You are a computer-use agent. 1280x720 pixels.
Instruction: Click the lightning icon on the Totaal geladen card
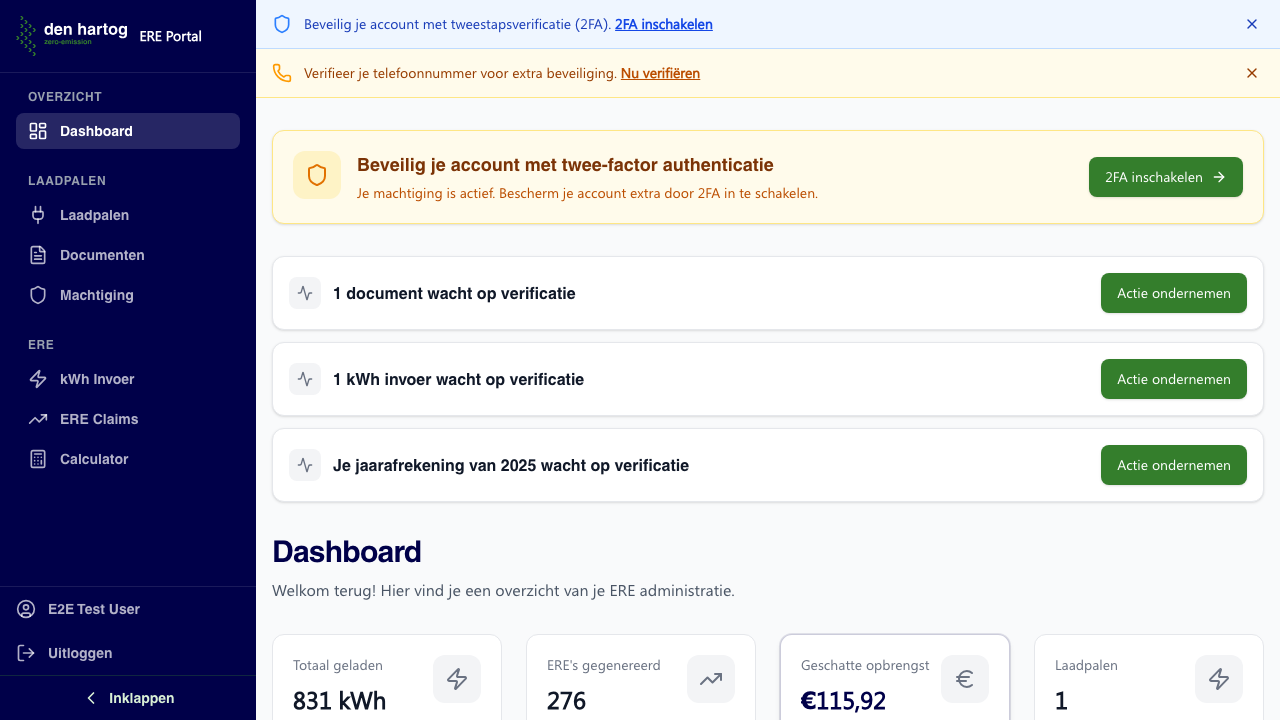[457, 678]
